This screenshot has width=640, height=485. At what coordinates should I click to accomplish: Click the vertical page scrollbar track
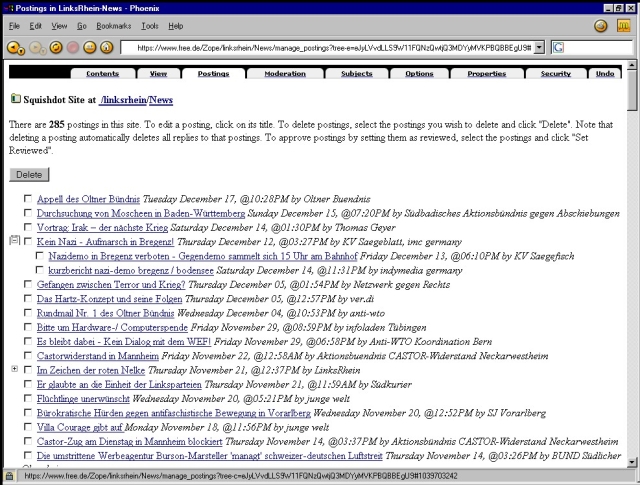click(x=632, y=300)
